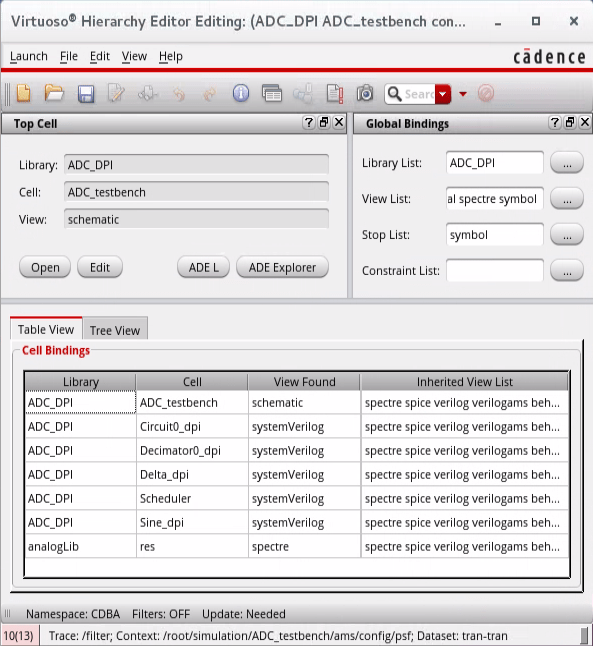
Task: Click the blue information icon
Action: tap(241, 93)
